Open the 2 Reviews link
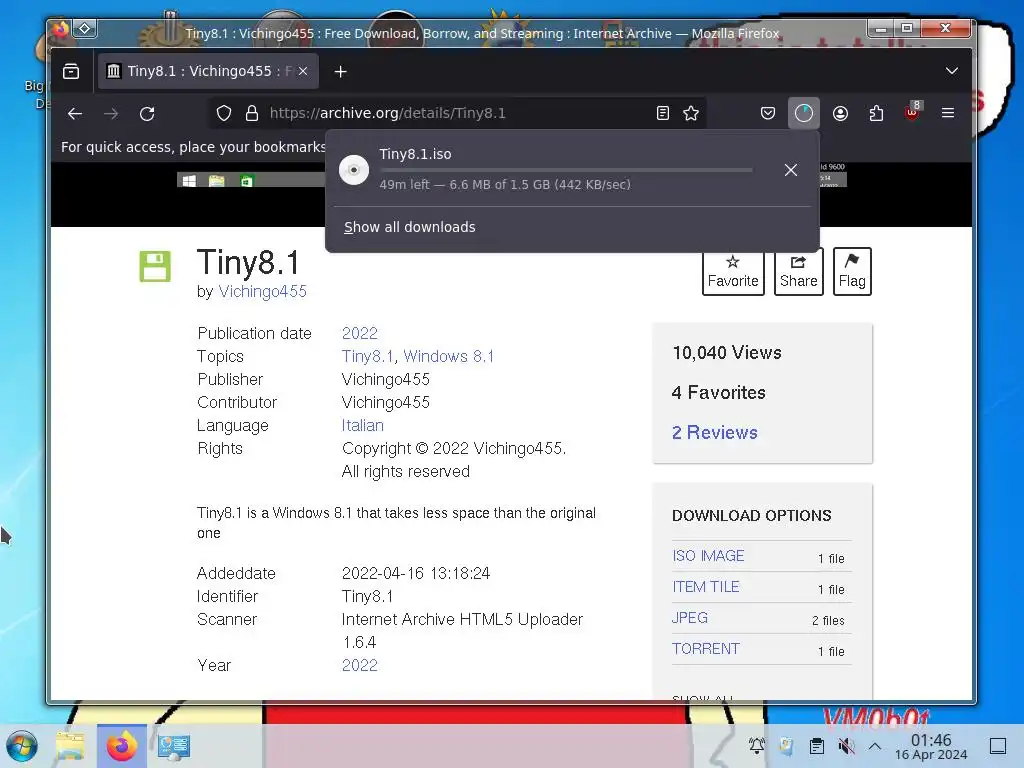 714,432
